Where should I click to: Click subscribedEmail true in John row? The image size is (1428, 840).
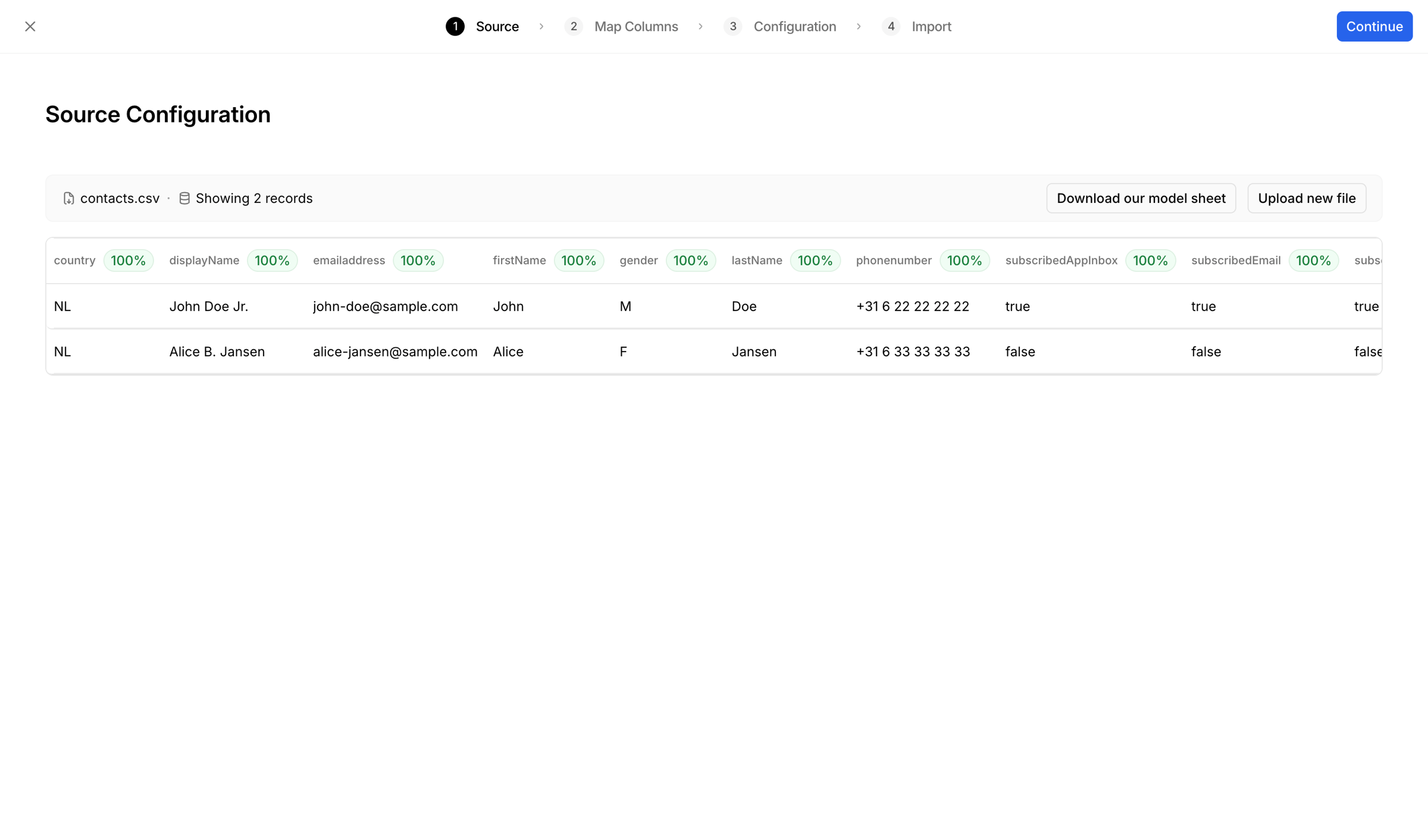pos(1203,306)
